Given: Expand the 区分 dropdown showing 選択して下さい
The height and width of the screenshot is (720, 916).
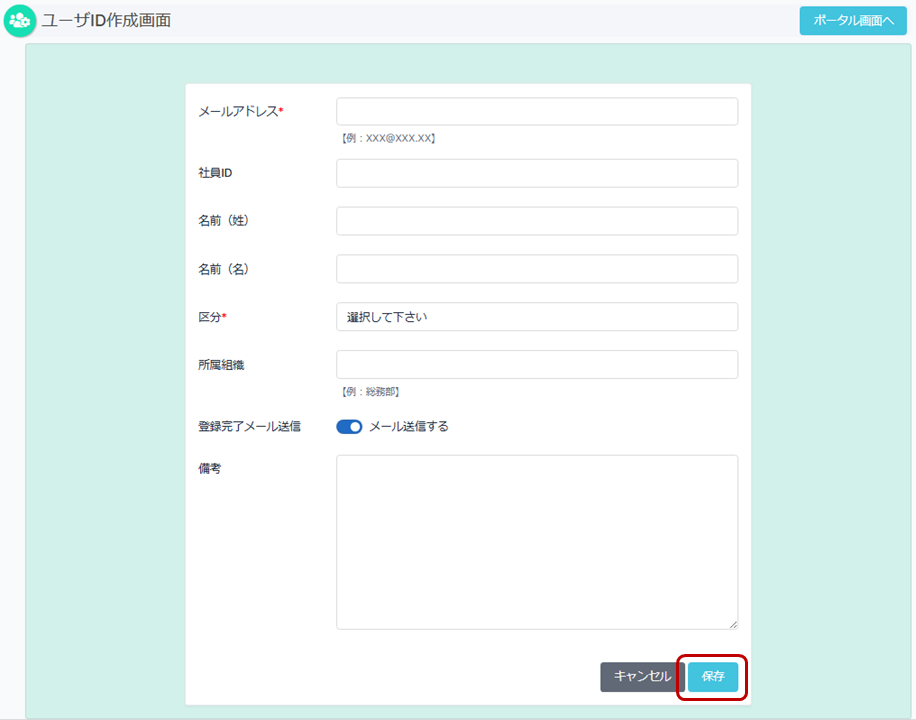Looking at the screenshot, I should tap(537, 317).
